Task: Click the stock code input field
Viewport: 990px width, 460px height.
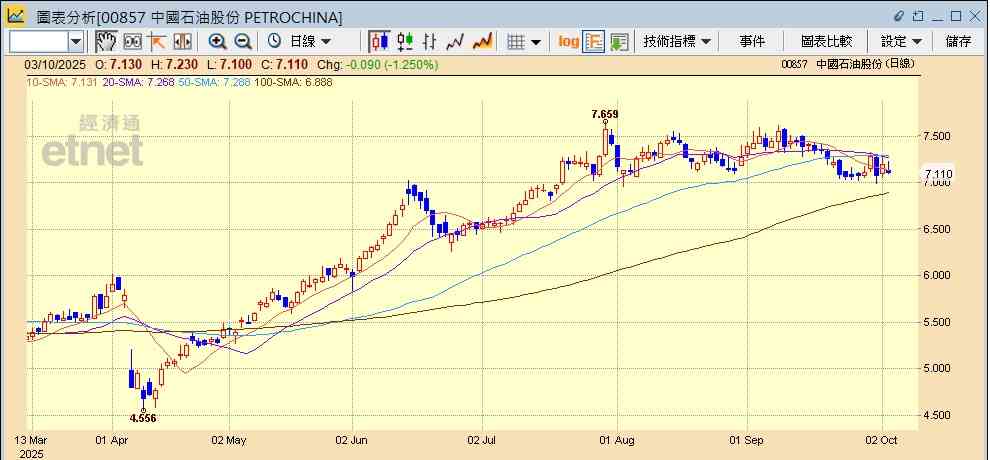Action: pyautogui.click(x=38, y=41)
